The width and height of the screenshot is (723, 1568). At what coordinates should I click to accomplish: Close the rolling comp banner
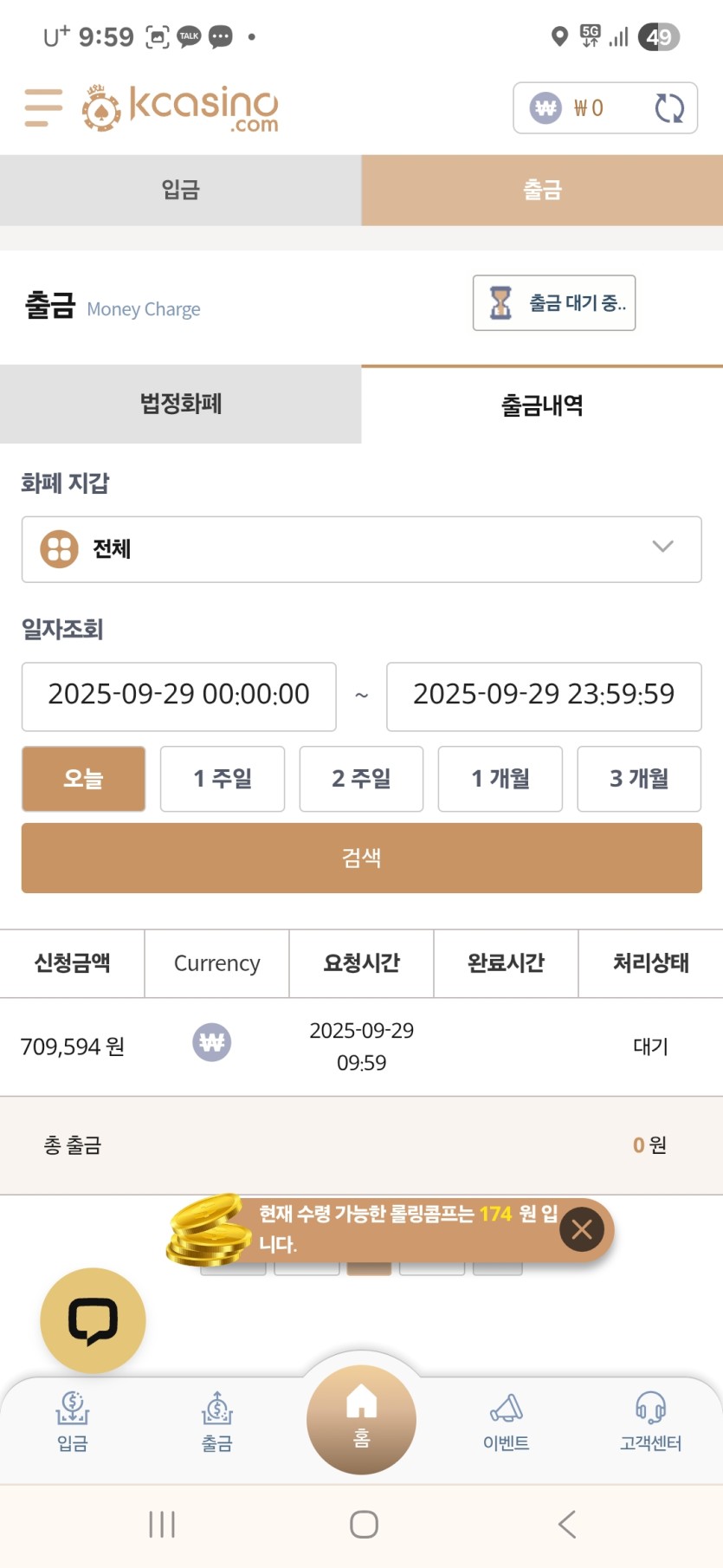click(x=582, y=1228)
